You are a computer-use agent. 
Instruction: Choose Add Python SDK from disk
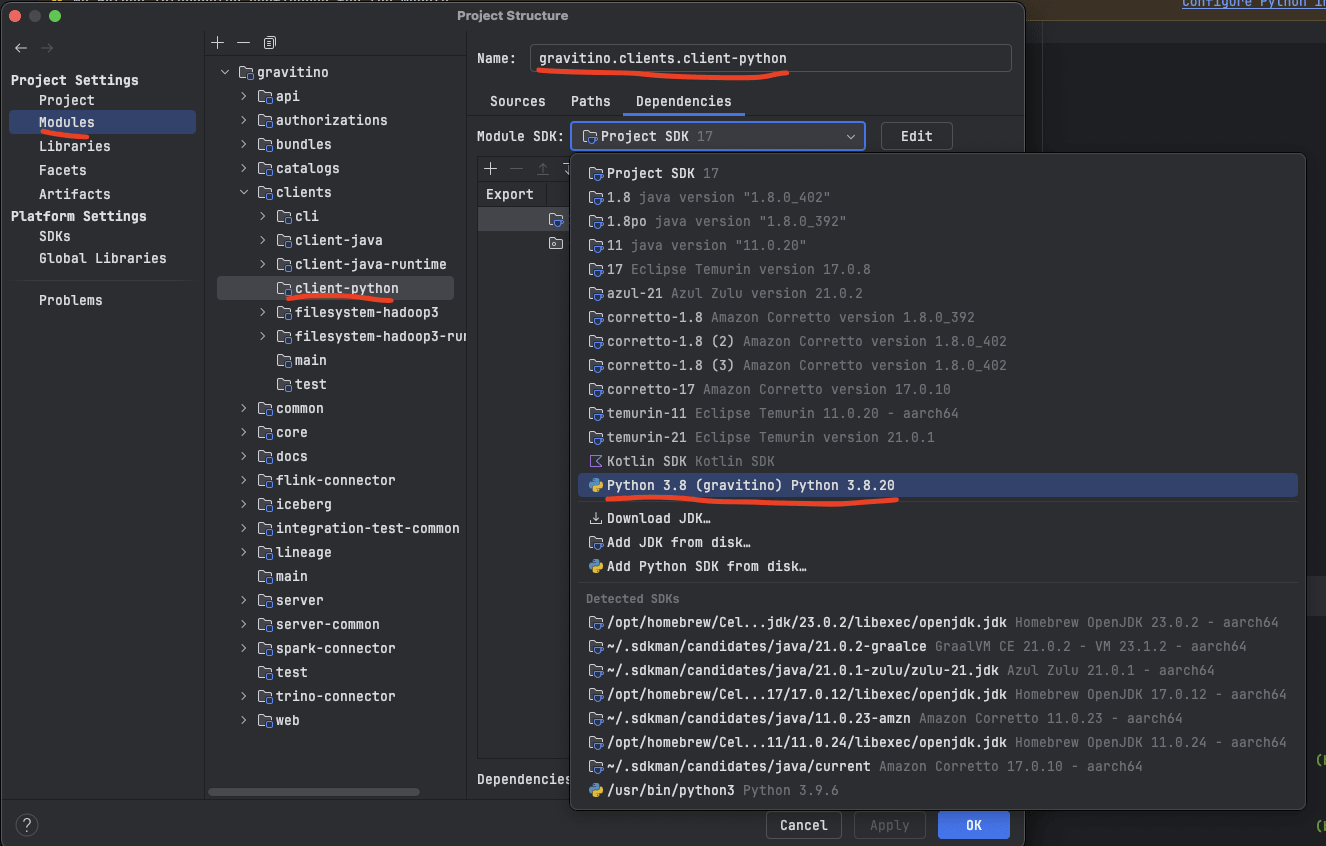click(x=689, y=566)
